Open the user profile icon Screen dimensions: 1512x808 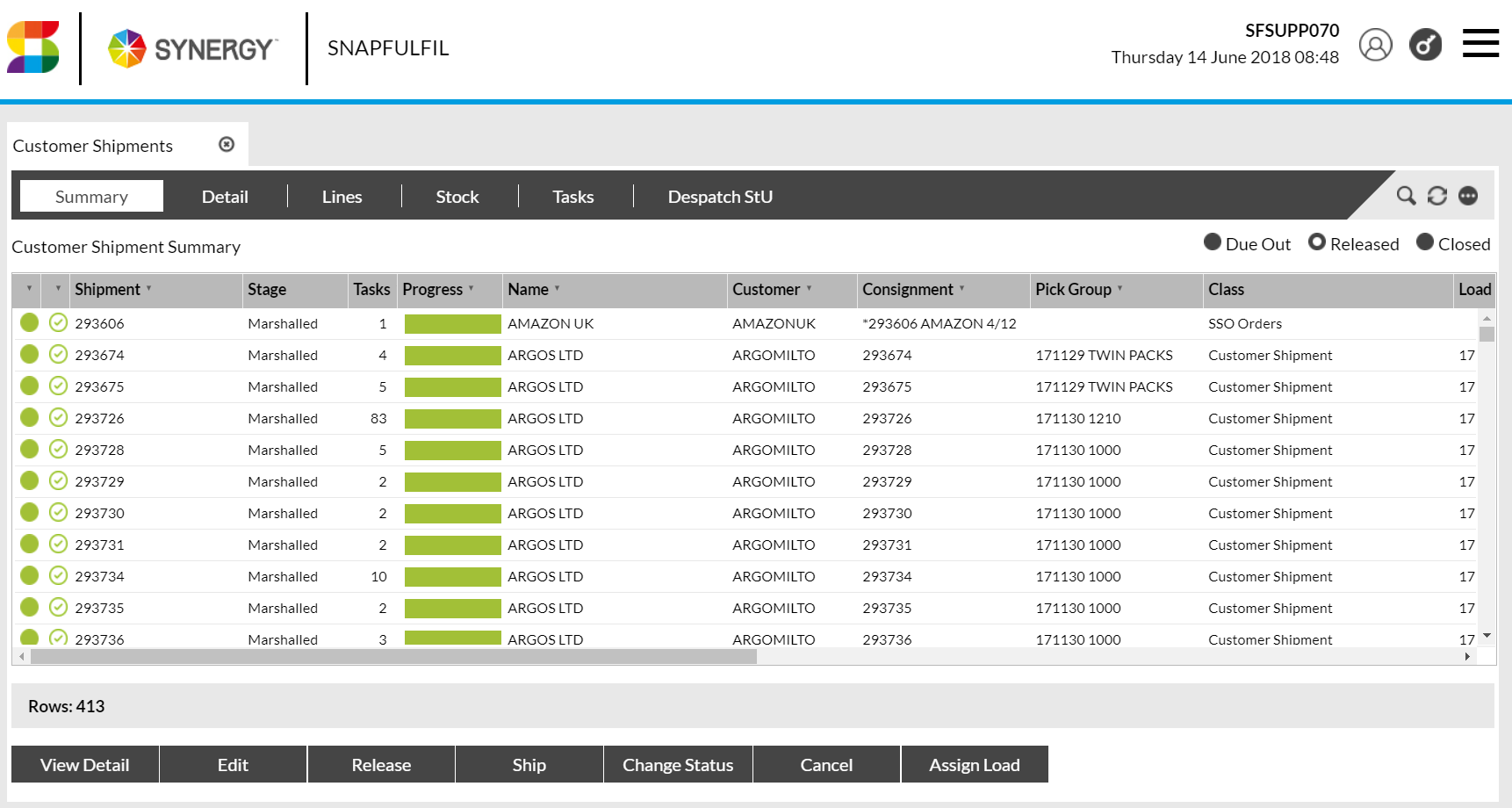1376,45
